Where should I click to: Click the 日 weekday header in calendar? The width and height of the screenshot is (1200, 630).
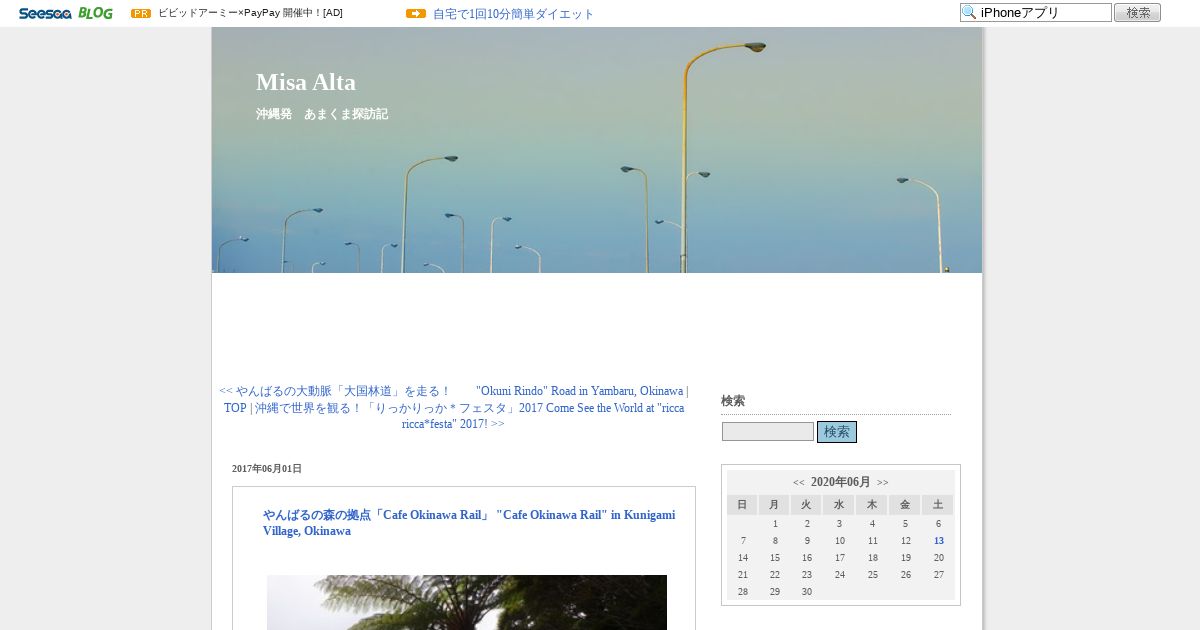tap(742, 505)
